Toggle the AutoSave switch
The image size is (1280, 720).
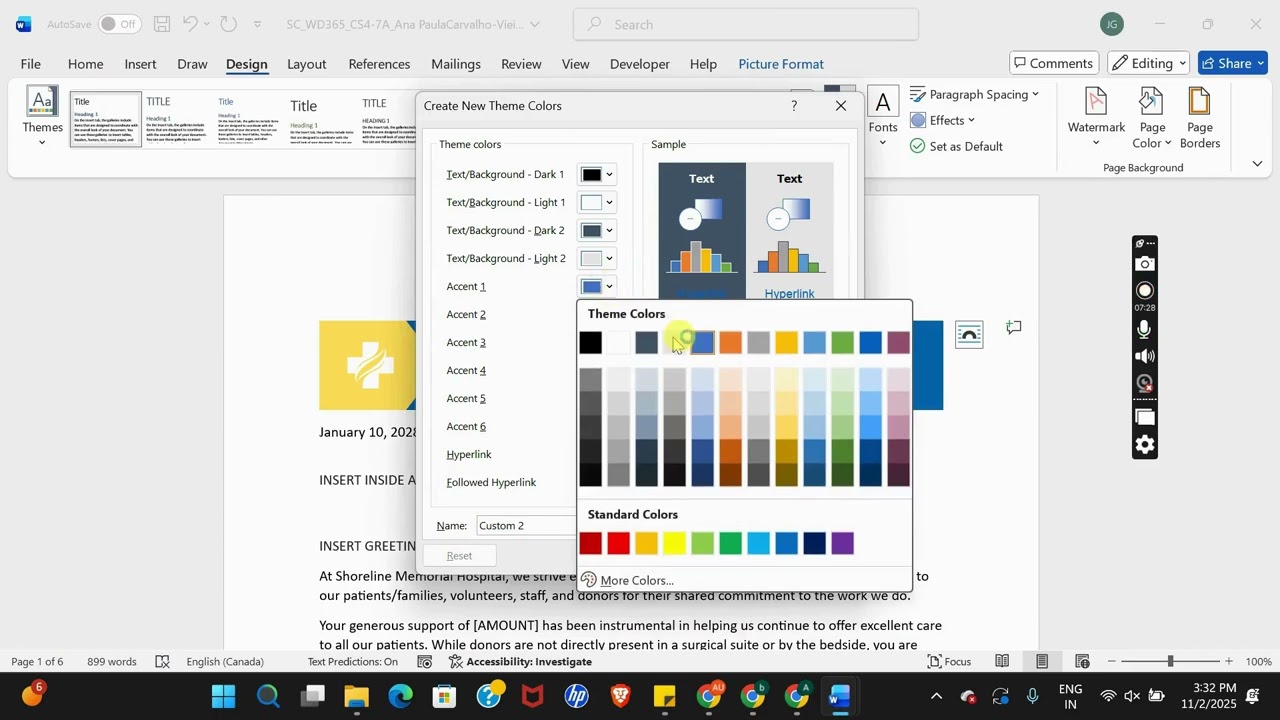[x=119, y=24]
